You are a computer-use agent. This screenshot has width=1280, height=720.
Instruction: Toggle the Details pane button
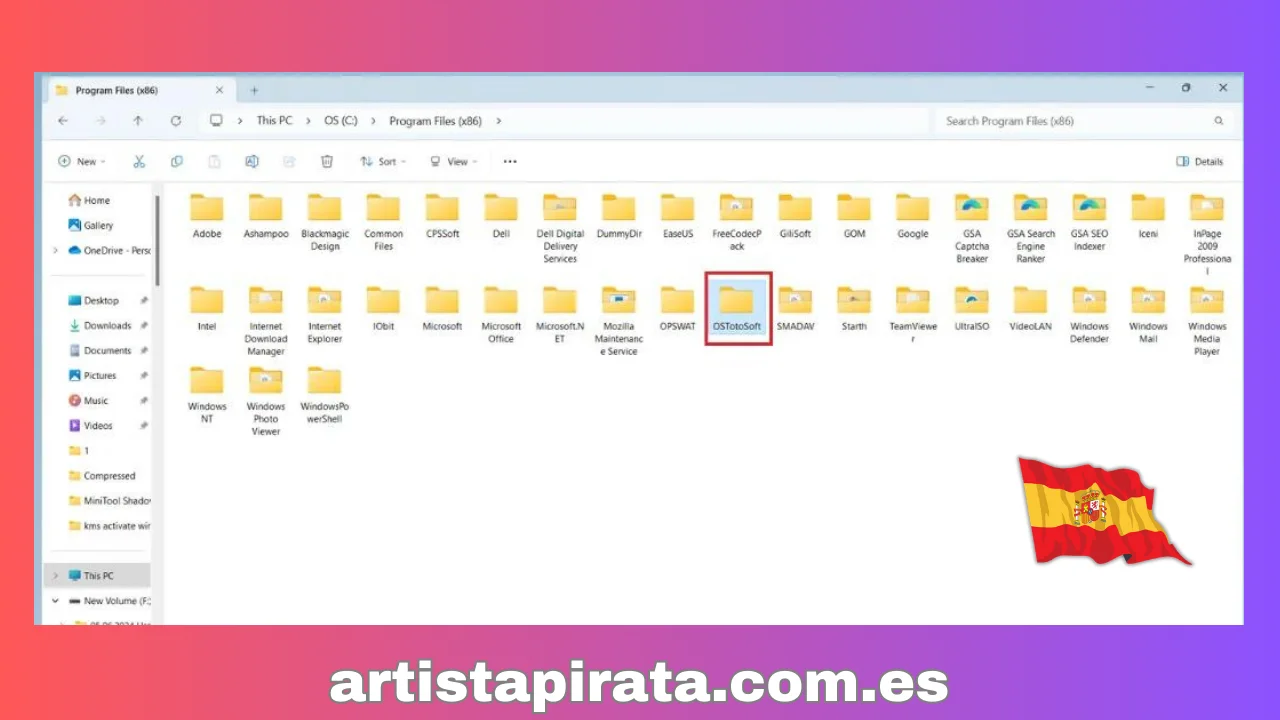1200,161
